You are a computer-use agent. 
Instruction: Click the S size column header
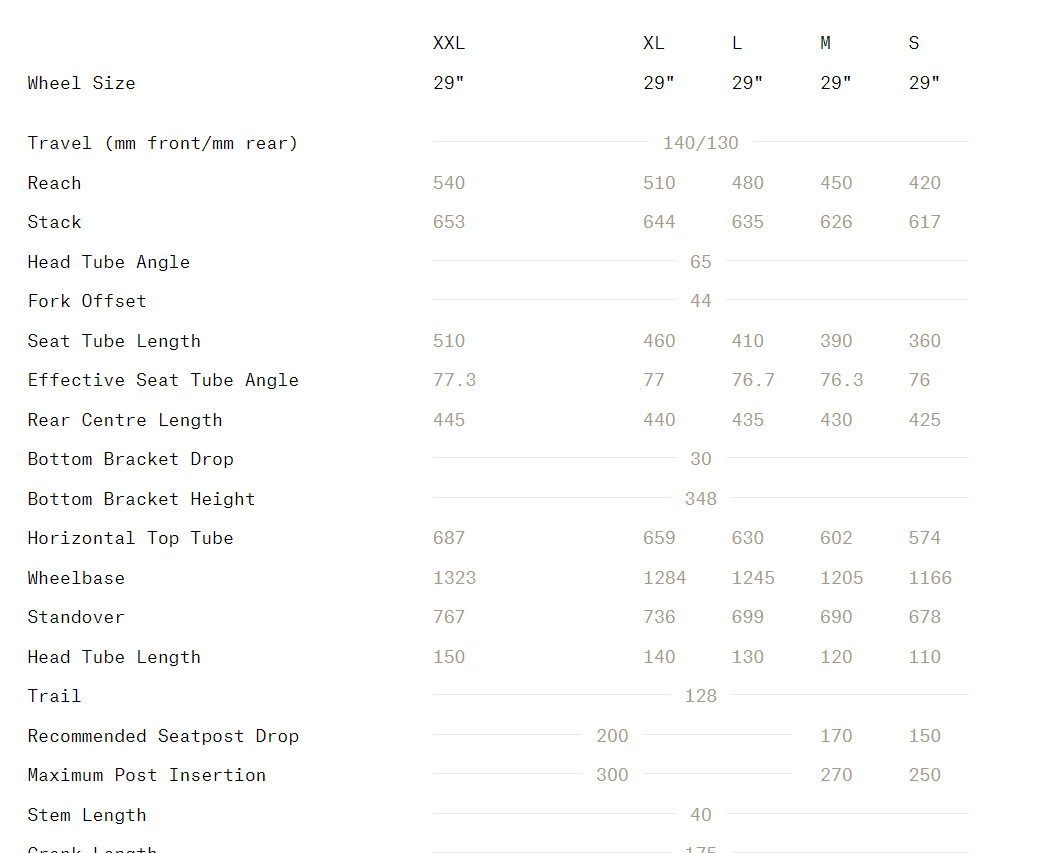pyautogui.click(x=914, y=43)
